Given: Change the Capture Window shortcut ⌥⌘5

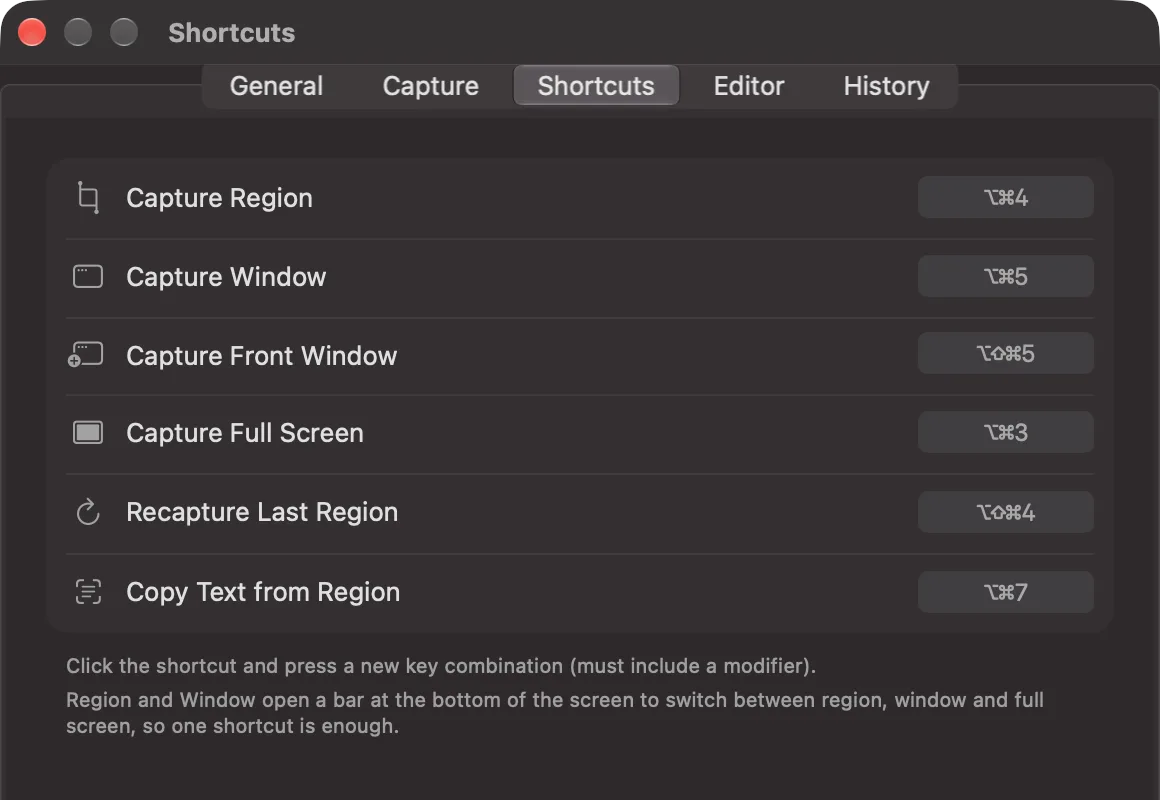Looking at the screenshot, I should 1005,277.
